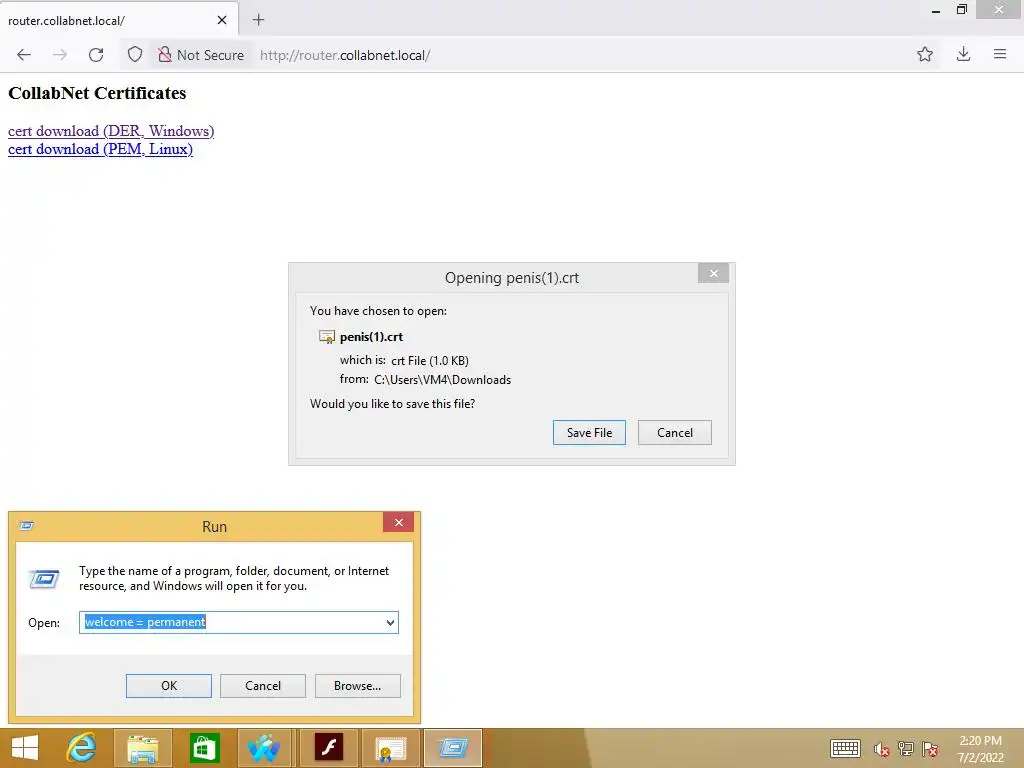Launch Internet Explorer from taskbar
Viewport: 1024px width, 768px height.
coord(81,748)
